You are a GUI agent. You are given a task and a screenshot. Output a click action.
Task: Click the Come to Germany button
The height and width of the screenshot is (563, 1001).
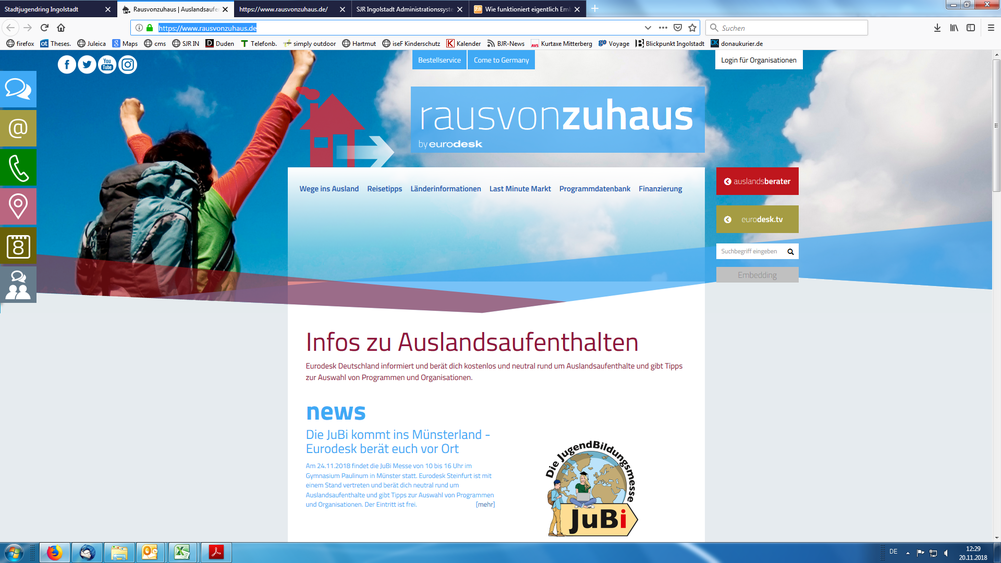pos(501,60)
